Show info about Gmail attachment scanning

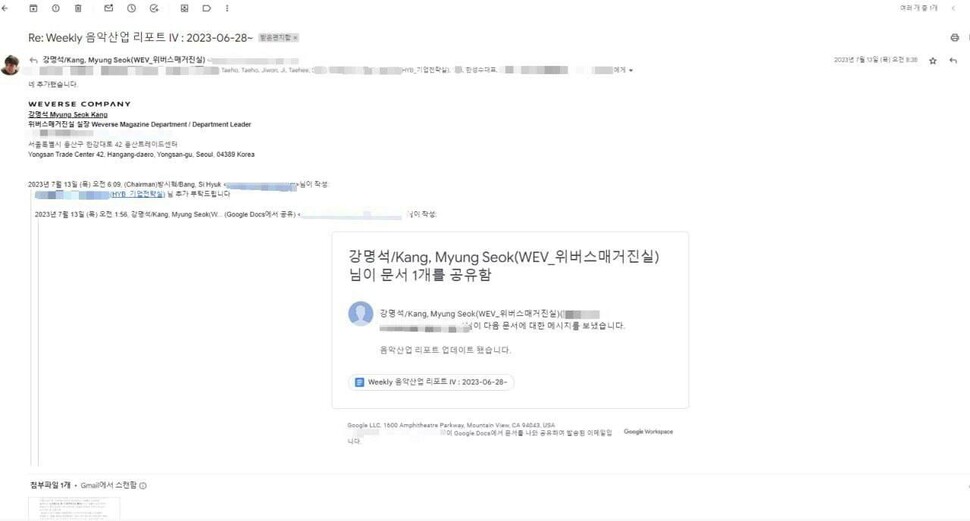143,486
